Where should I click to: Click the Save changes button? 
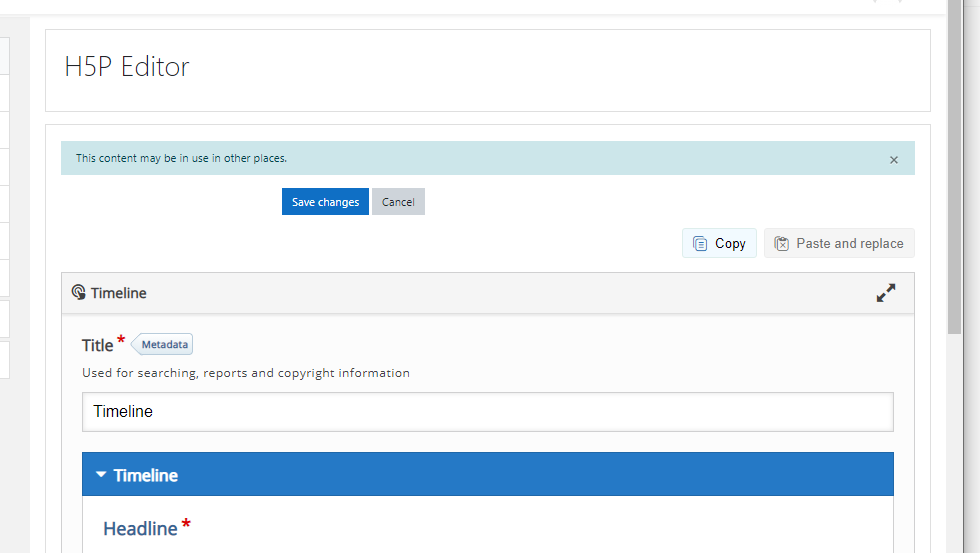pos(325,202)
